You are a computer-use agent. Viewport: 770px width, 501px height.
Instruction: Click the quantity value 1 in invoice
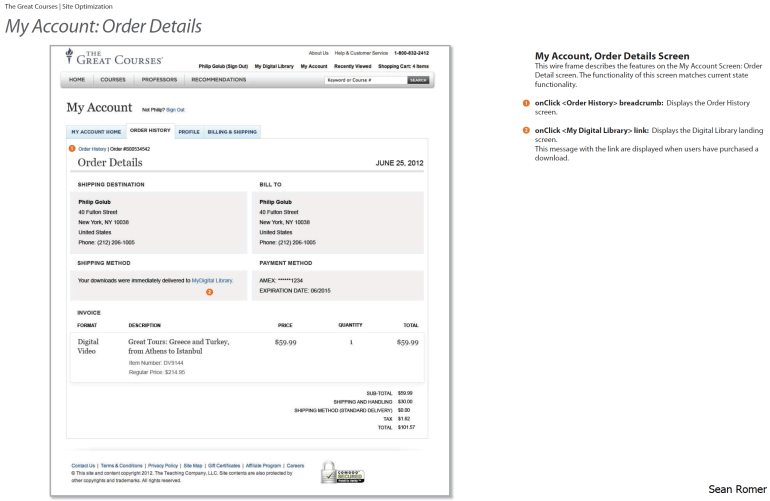click(351, 342)
